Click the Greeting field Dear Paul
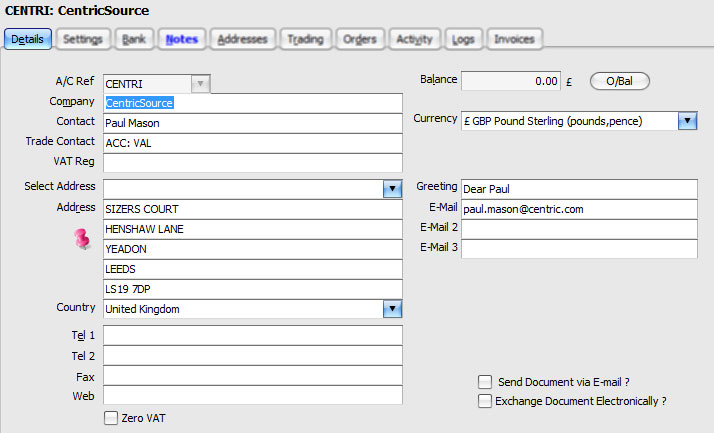The height and width of the screenshot is (433, 714). pyautogui.click(x=579, y=189)
